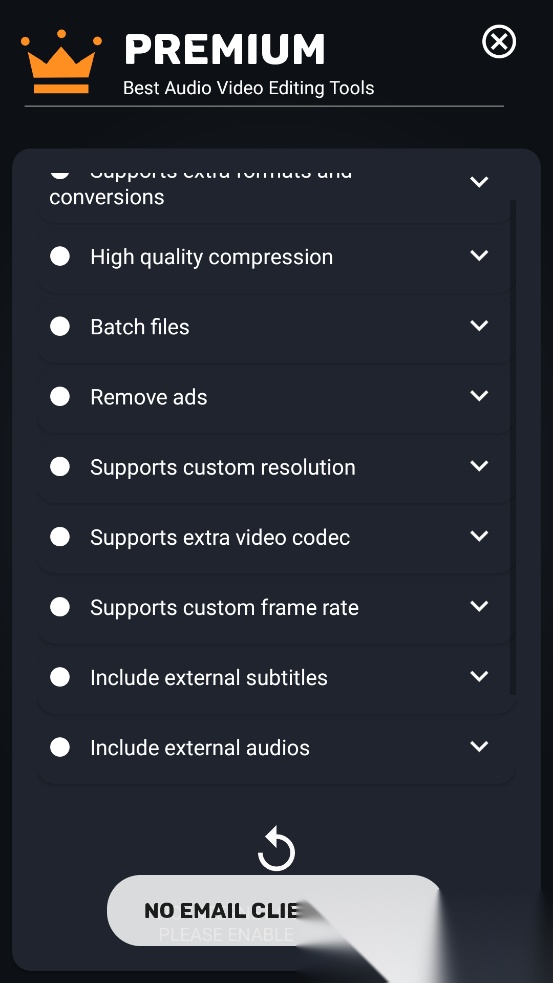The image size is (553, 983).
Task: Click the bullet next to Batch files
Action: (x=60, y=326)
